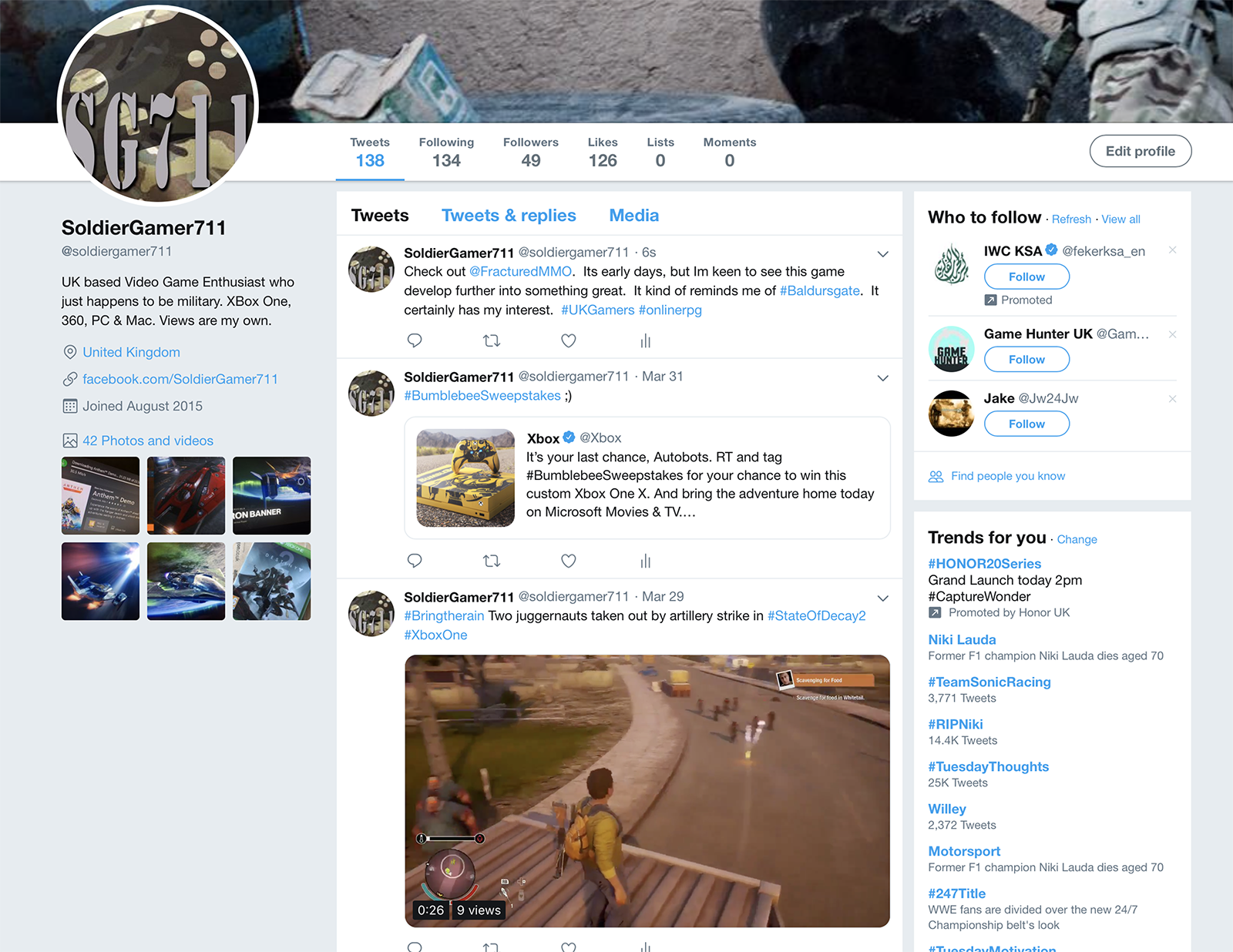
Task: Expand options menu on the 6s tweet
Action: click(883, 254)
